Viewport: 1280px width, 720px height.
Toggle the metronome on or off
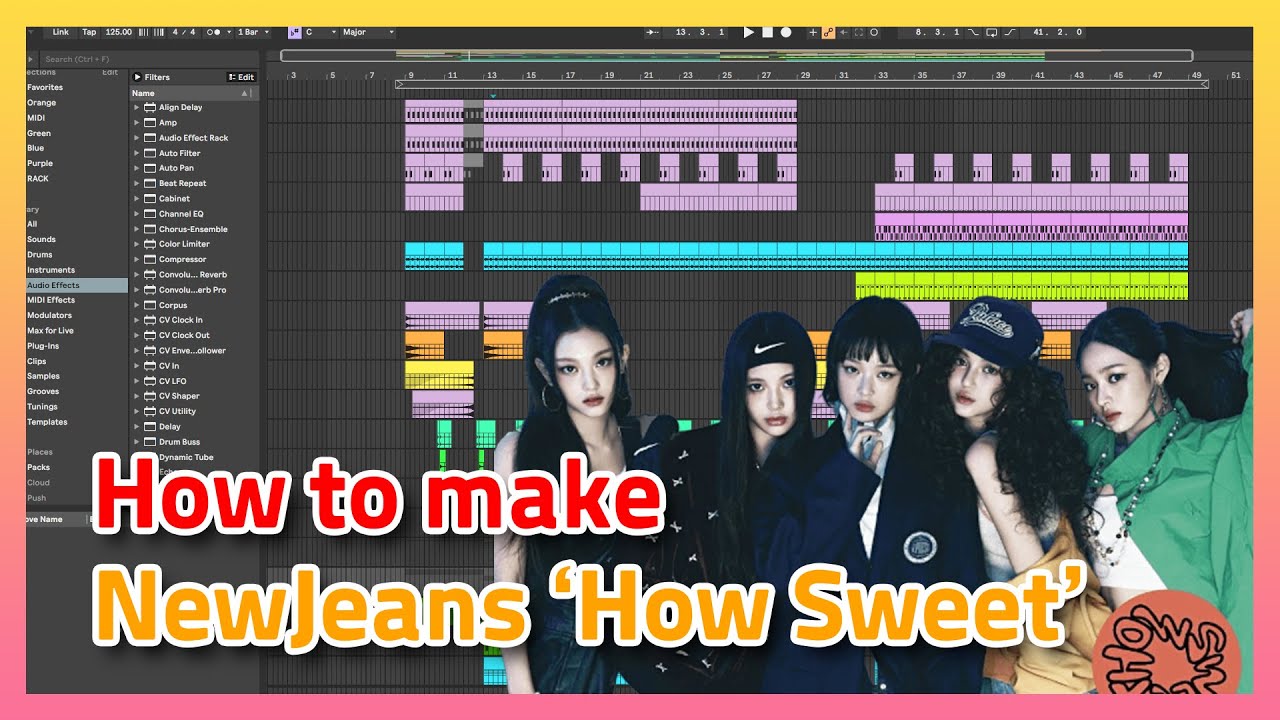tap(214, 32)
